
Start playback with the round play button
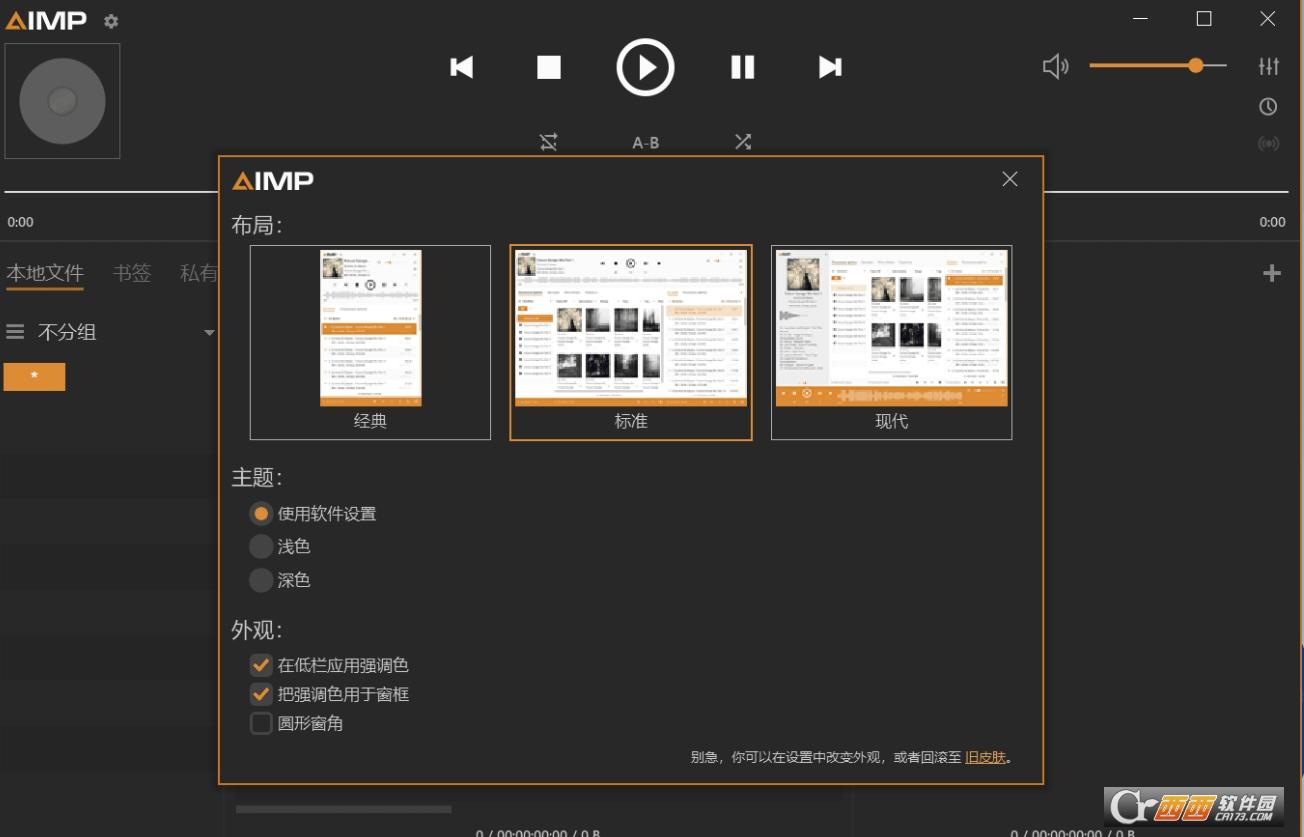click(x=645, y=67)
